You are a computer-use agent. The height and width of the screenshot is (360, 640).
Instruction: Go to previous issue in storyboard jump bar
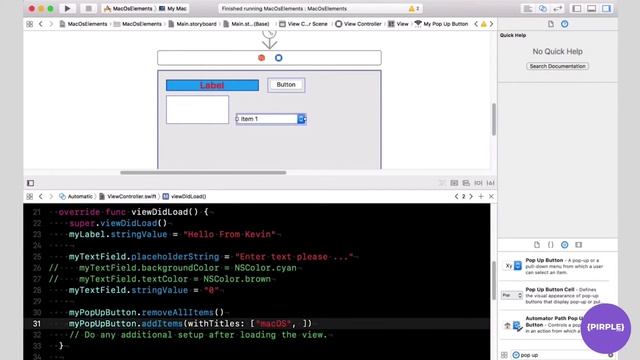(476, 24)
